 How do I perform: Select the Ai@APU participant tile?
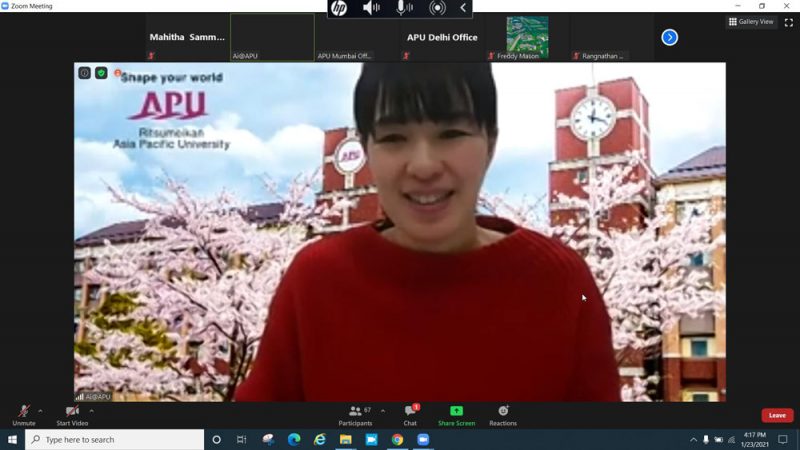(x=272, y=37)
